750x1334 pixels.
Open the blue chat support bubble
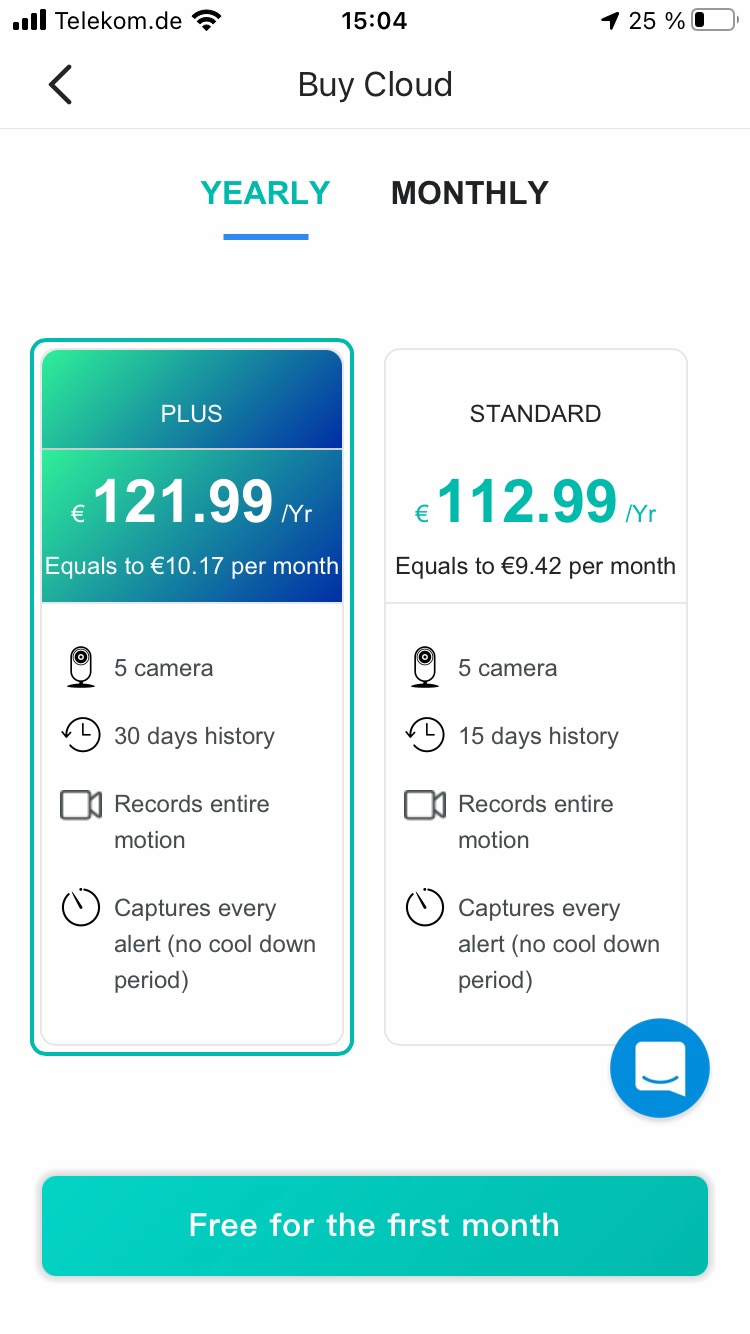(659, 1067)
